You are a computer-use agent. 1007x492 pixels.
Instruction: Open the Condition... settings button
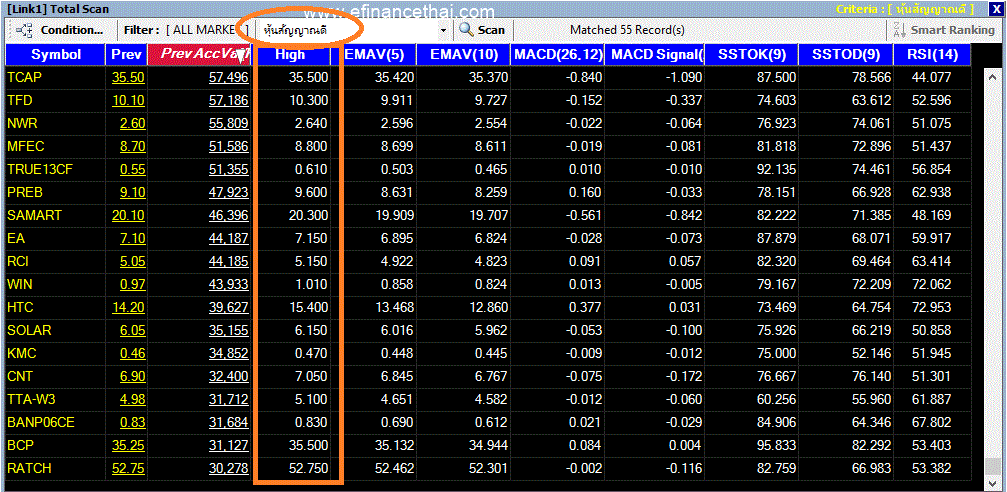click(60, 30)
